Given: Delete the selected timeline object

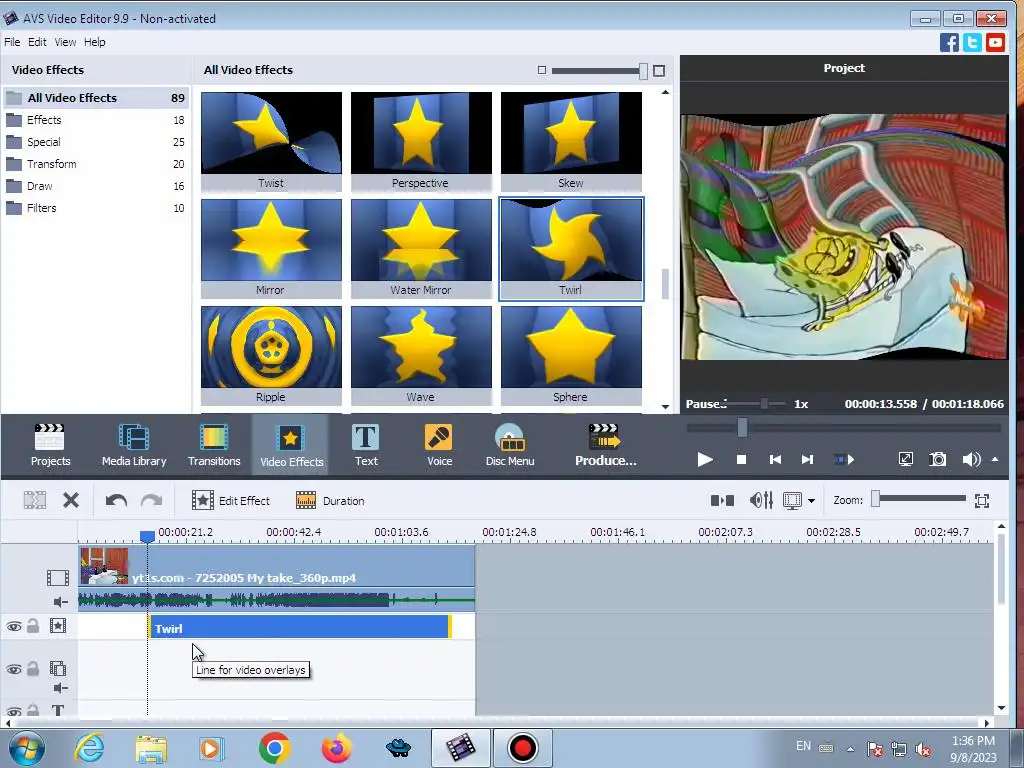Looking at the screenshot, I should (x=71, y=501).
